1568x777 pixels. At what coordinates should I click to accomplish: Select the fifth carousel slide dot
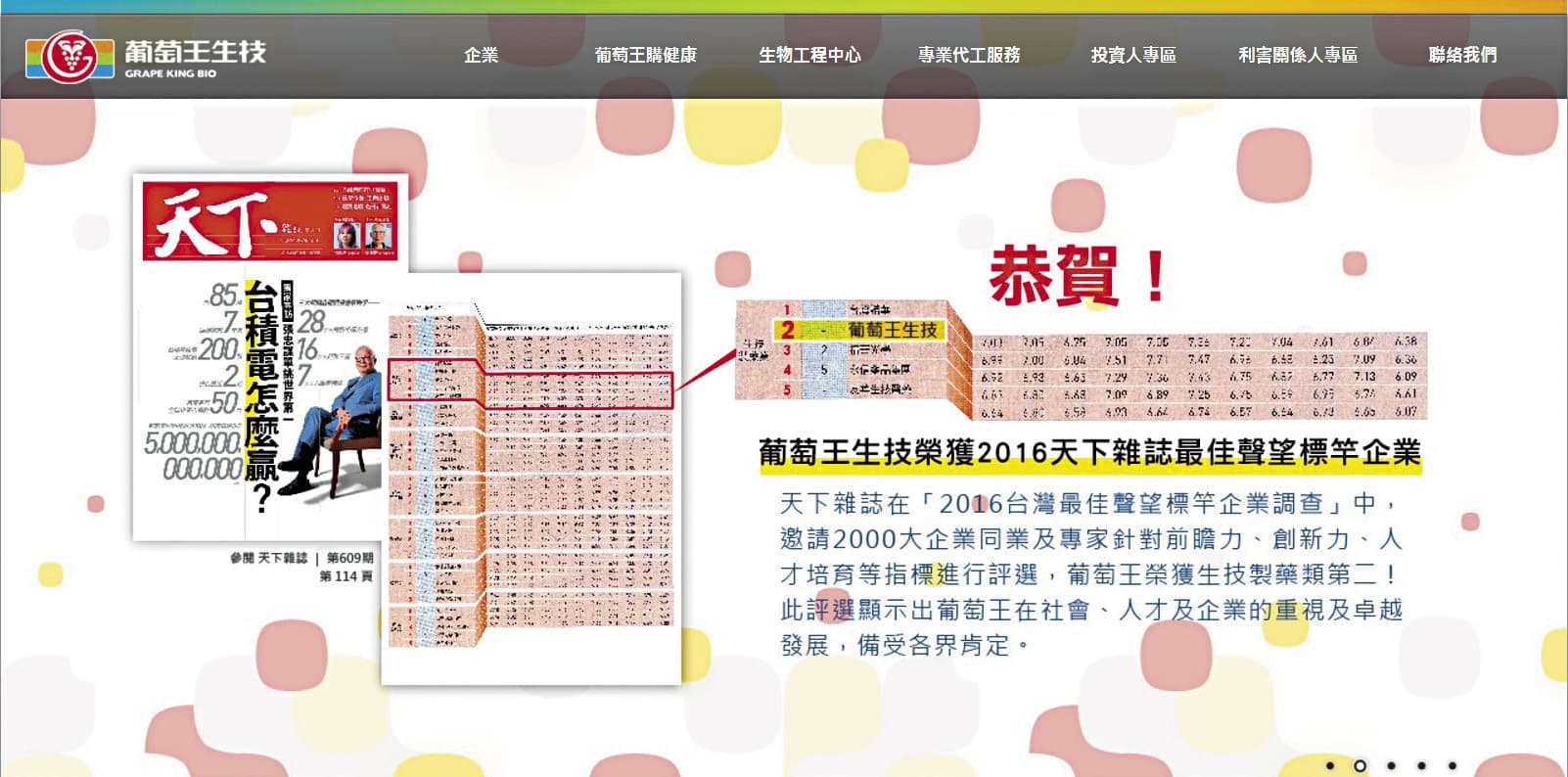click(x=1453, y=765)
